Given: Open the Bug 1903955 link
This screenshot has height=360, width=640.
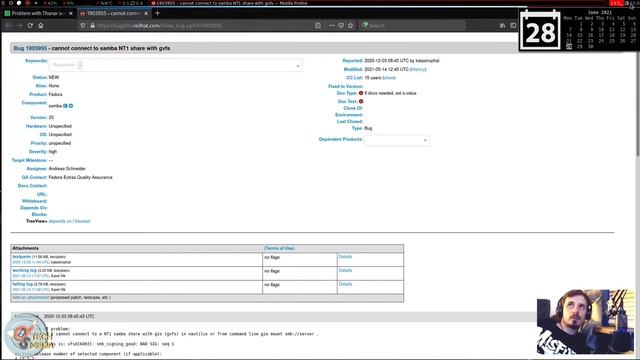Looking at the screenshot, I should click(x=30, y=48).
